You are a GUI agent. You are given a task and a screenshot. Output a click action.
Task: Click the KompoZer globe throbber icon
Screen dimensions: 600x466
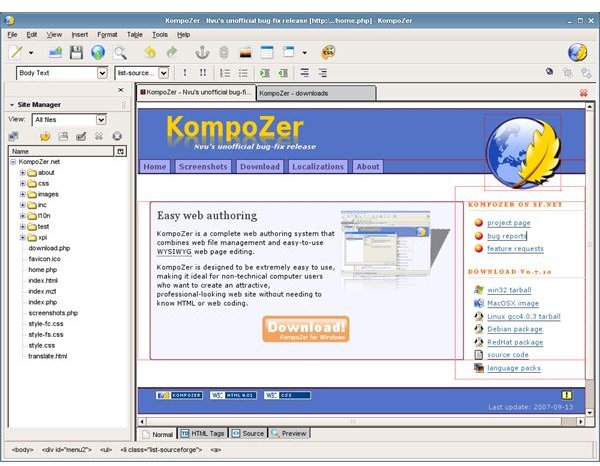click(x=577, y=52)
